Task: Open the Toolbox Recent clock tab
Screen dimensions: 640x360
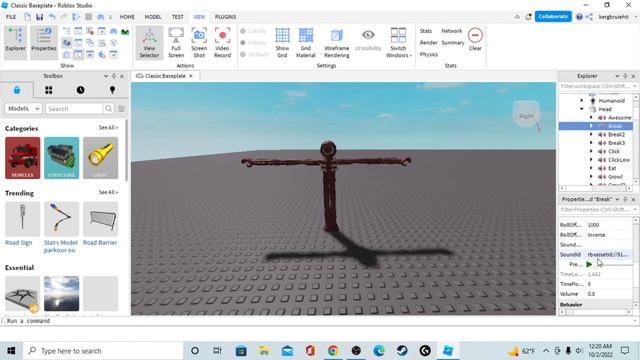Action: 80,90
